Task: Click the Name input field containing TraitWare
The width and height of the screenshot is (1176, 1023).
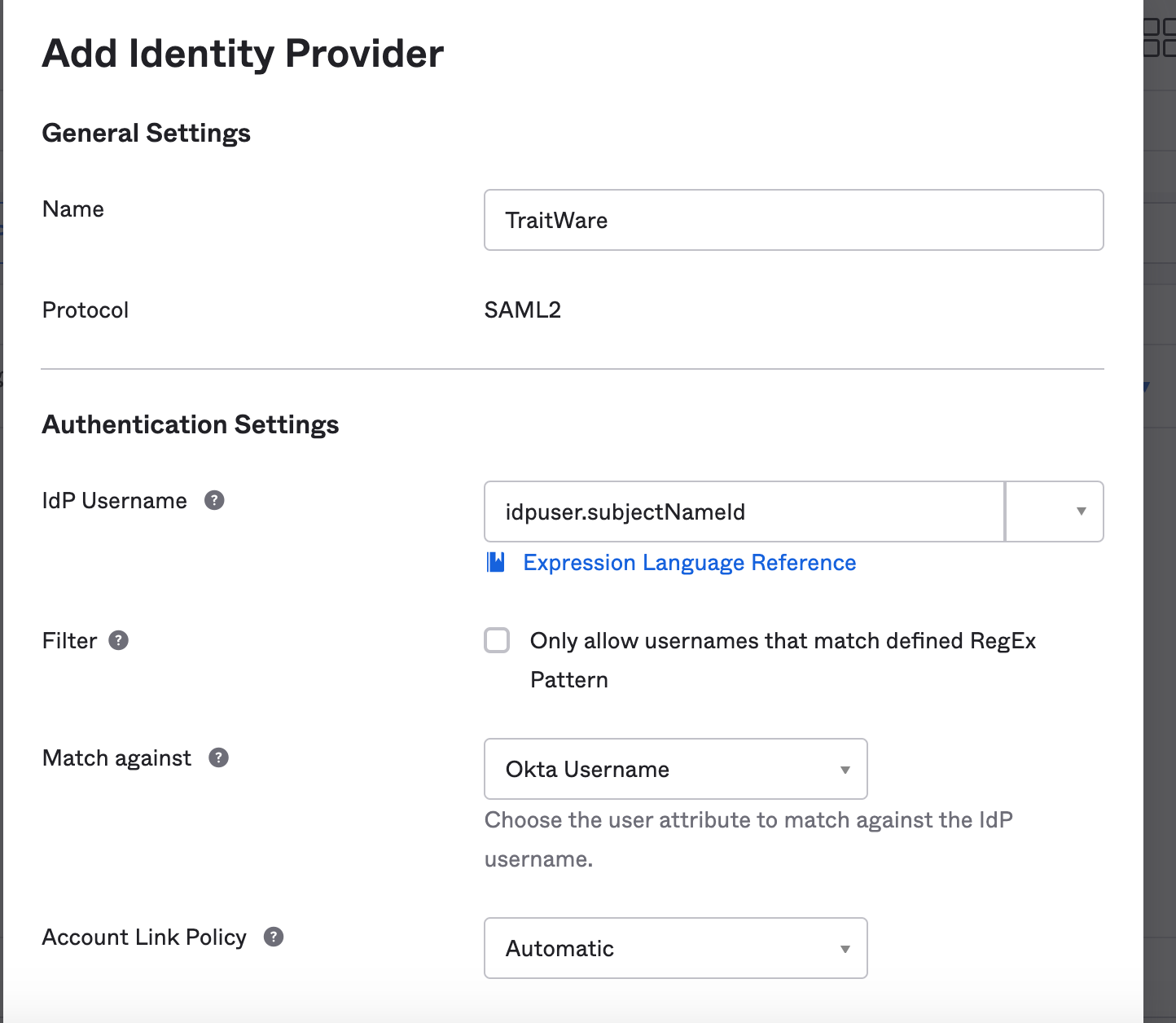Action: (793, 220)
